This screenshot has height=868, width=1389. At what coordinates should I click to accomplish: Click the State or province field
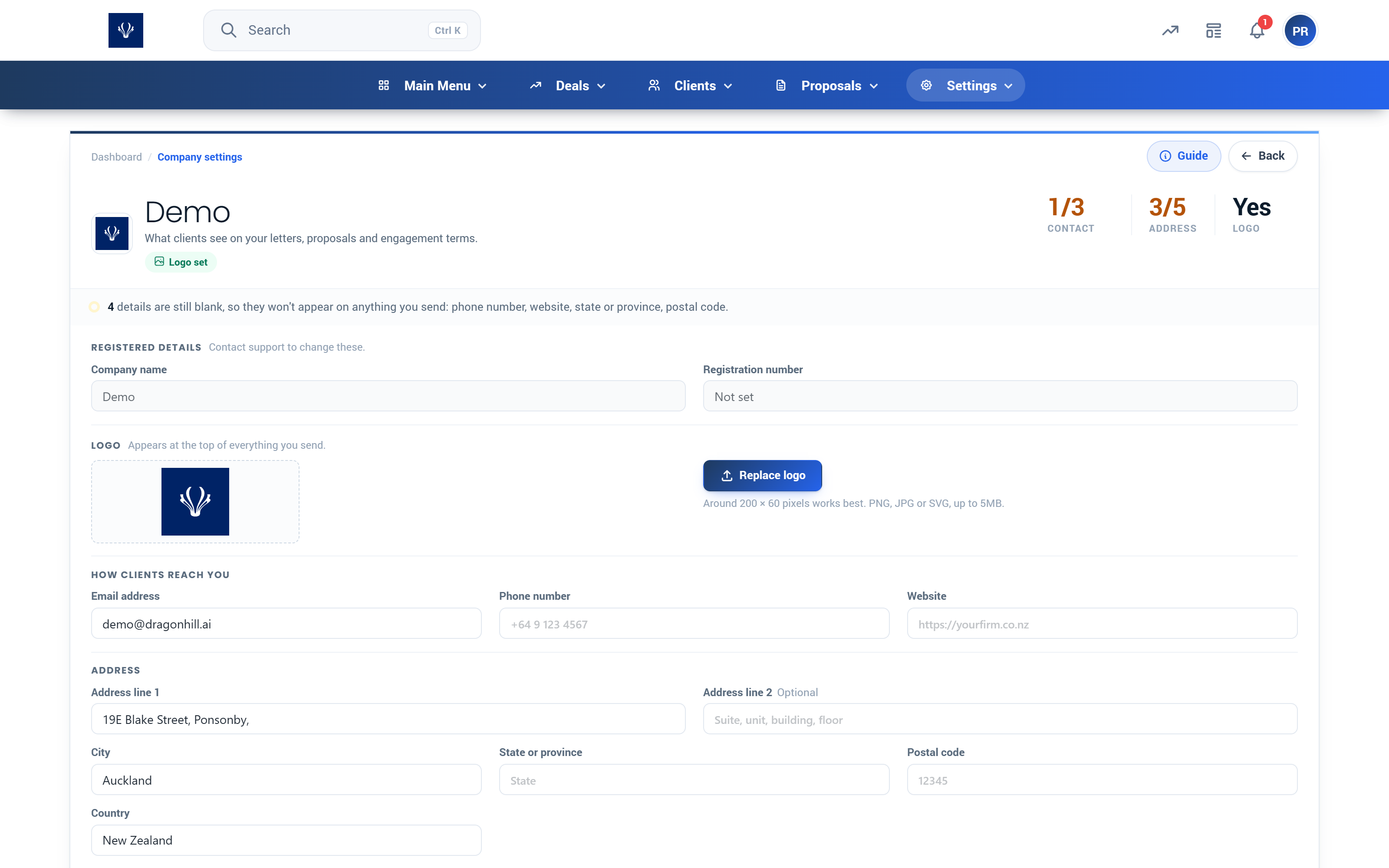pos(694,779)
